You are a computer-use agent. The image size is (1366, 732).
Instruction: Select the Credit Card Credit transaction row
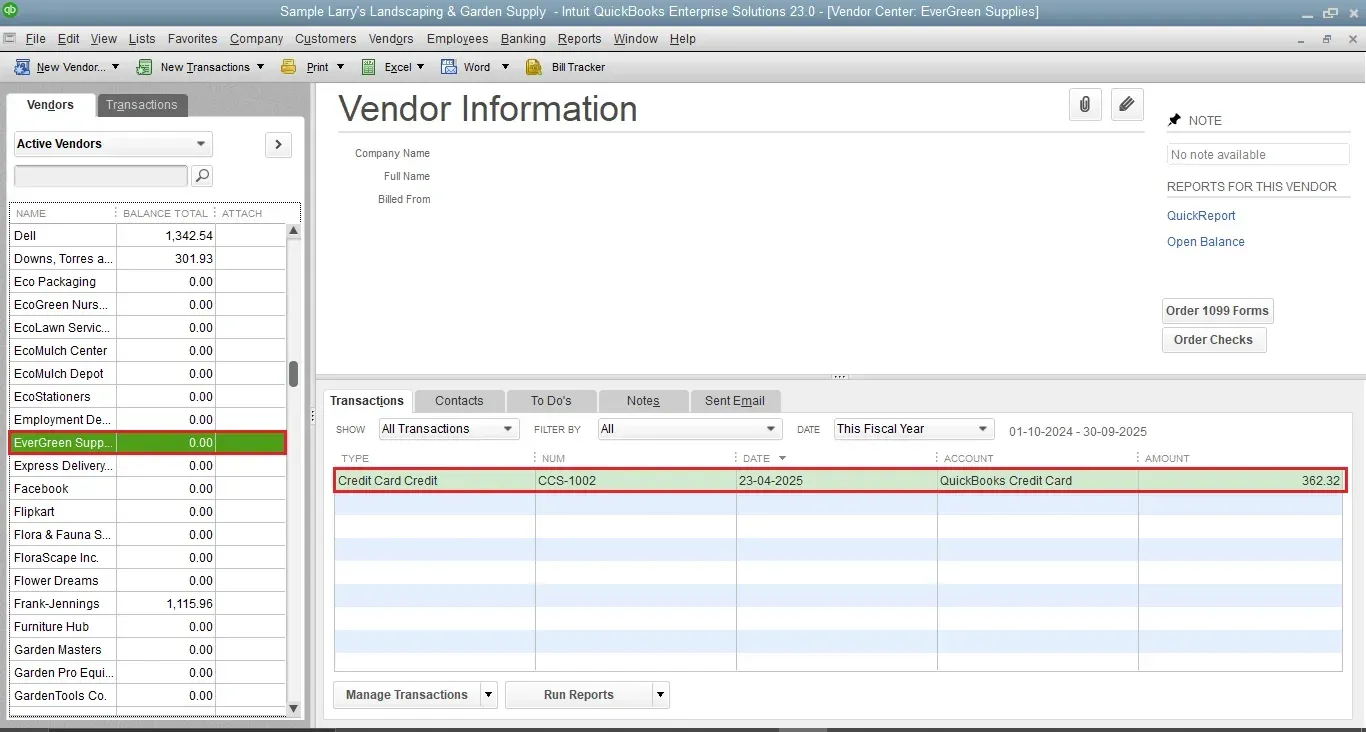tap(840, 481)
